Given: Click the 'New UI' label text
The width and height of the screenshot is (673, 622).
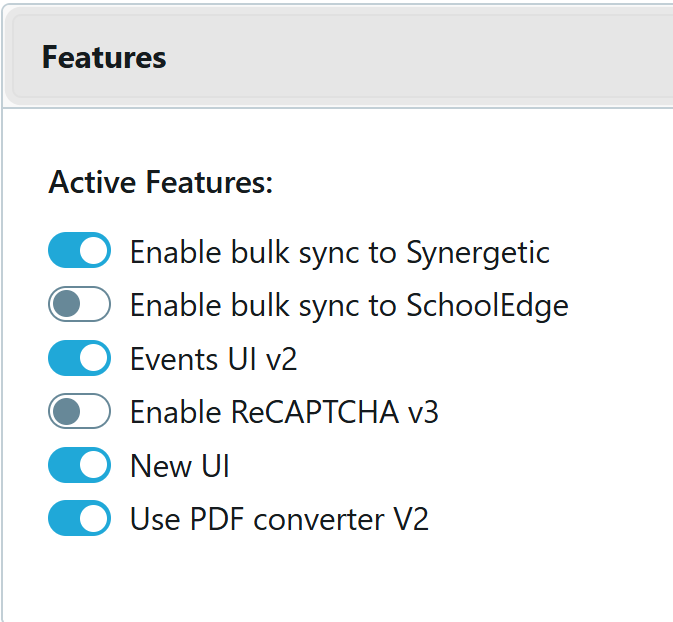Looking at the screenshot, I should (180, 466).
